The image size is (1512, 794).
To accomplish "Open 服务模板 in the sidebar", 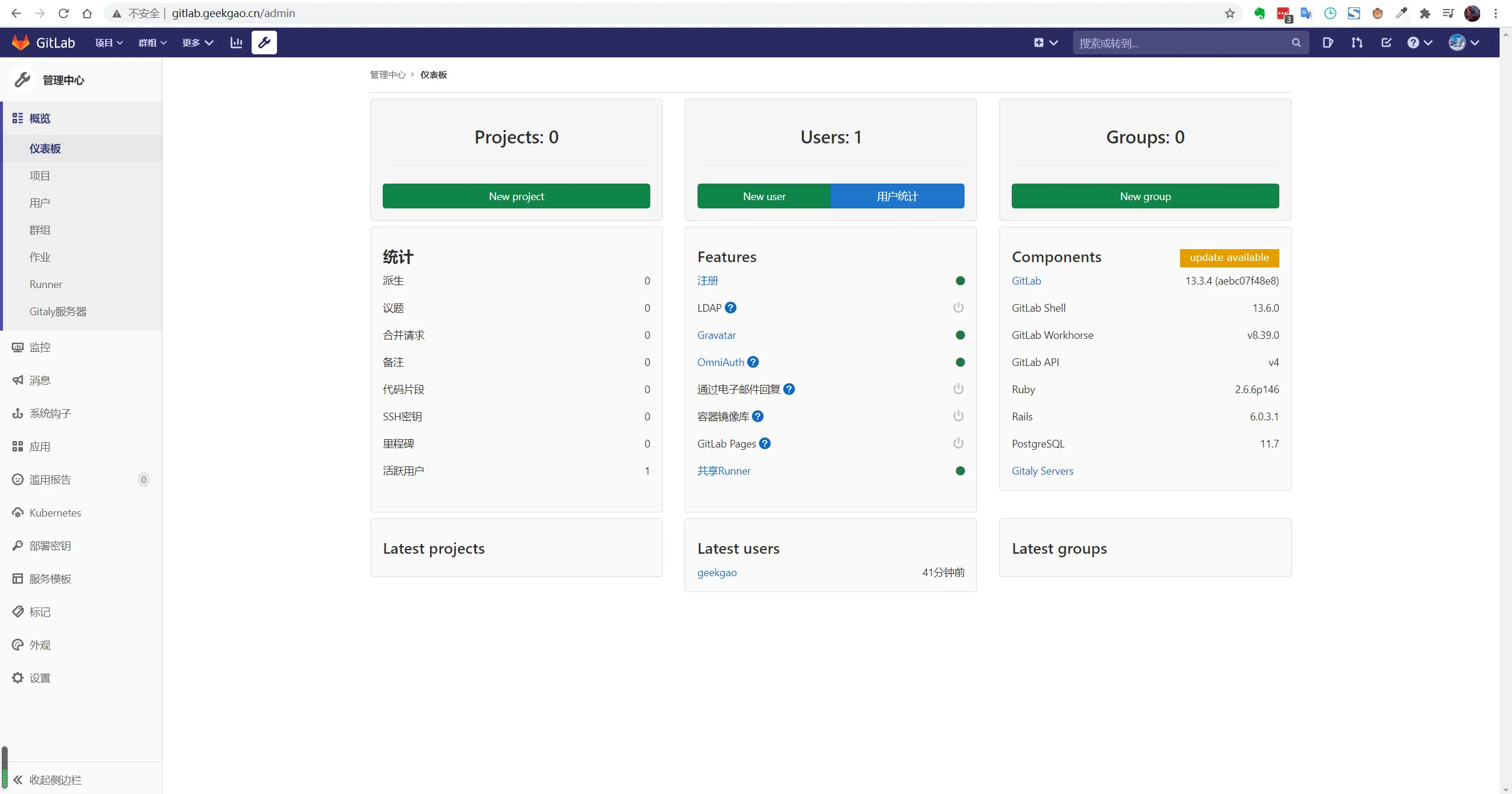I will point(81,579).
